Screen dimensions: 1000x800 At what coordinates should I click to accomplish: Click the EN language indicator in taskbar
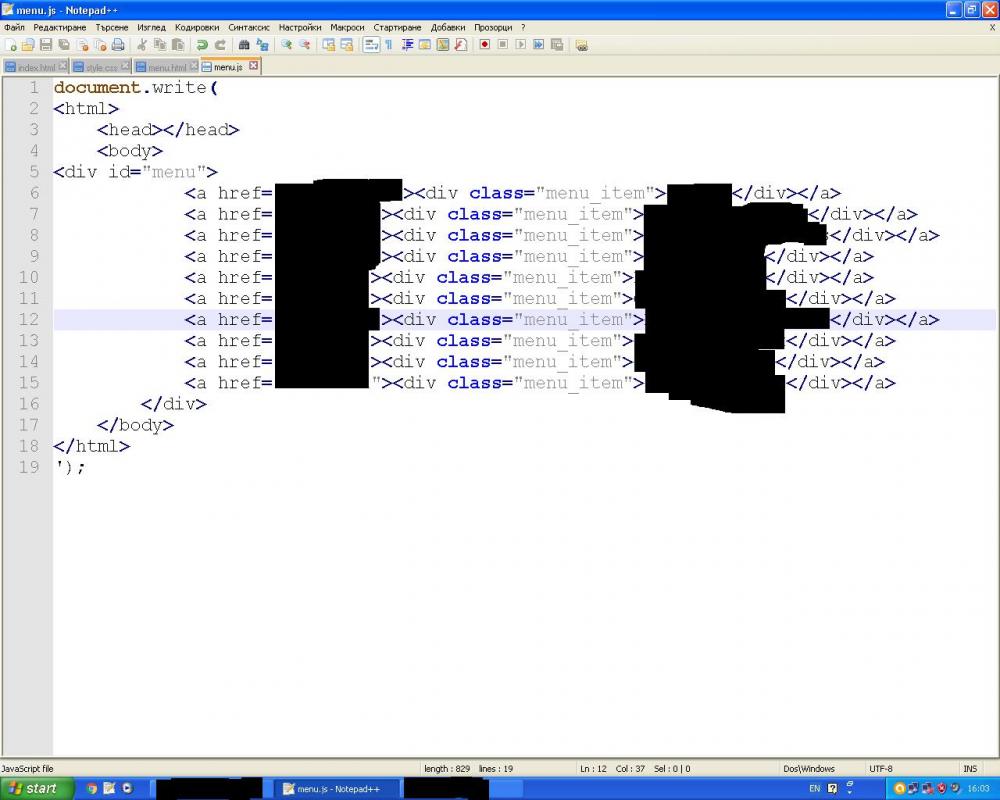[814, 789]
